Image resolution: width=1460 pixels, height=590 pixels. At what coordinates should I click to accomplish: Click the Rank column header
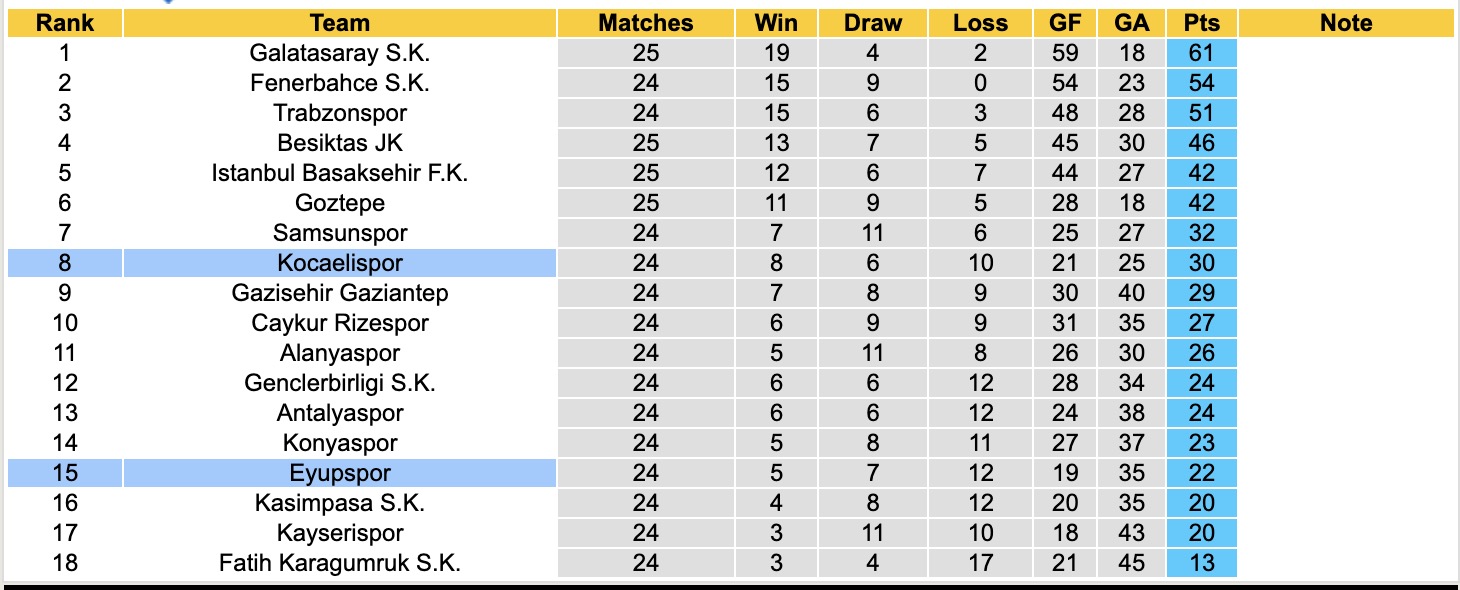[65, 23]
